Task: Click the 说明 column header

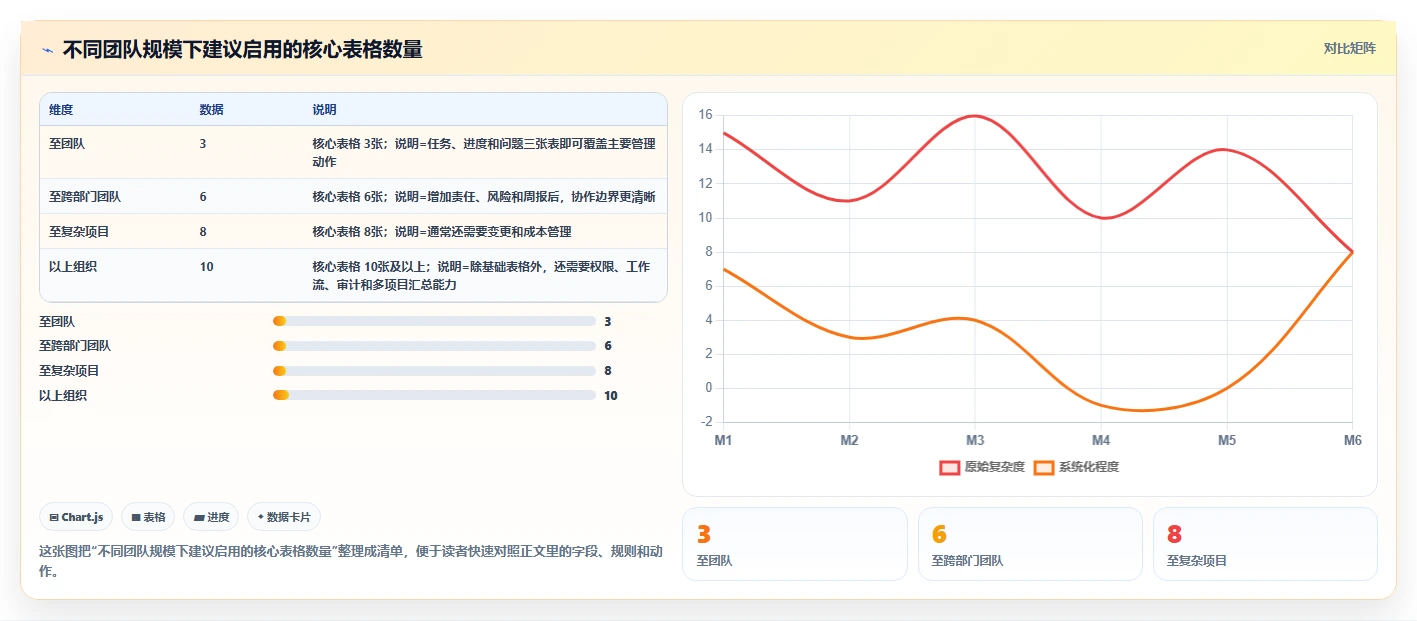Action: (324, 109)
